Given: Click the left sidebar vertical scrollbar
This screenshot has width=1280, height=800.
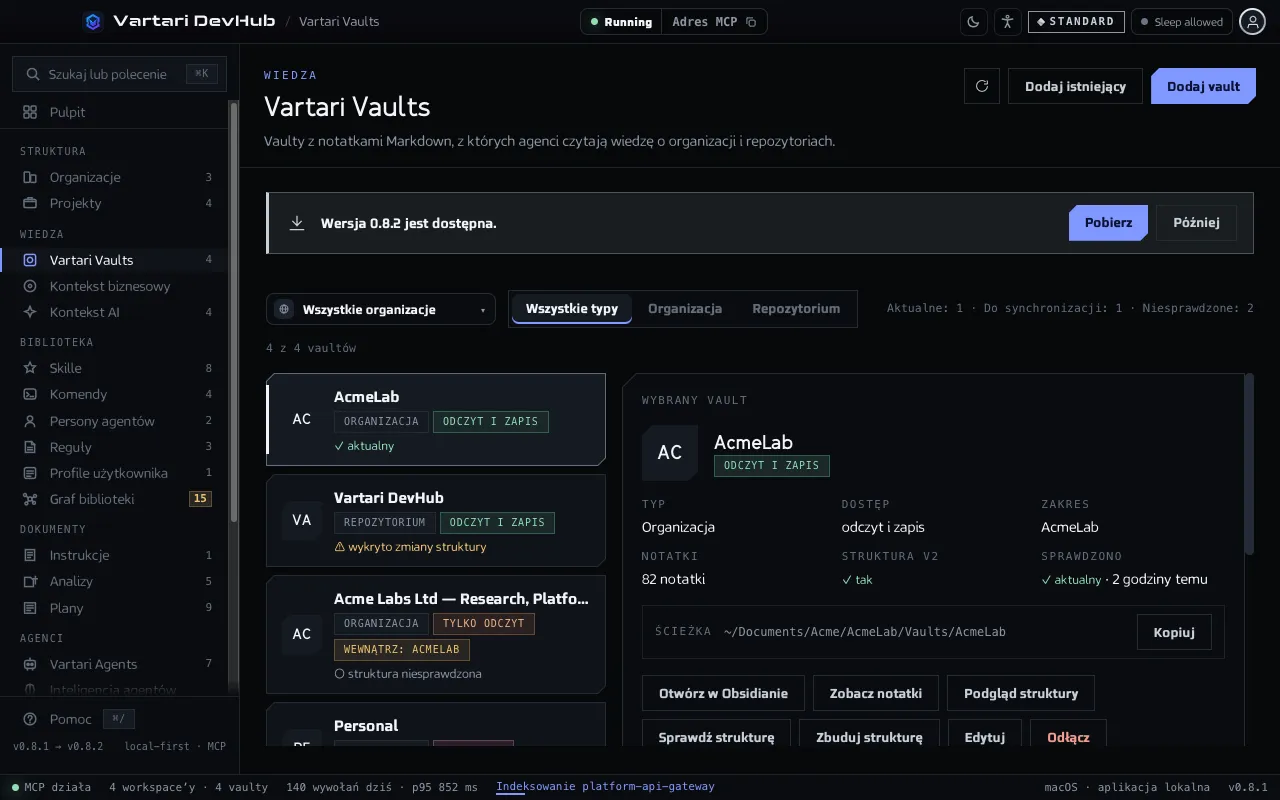Looking at the screenshot, I should click(234, 310).
